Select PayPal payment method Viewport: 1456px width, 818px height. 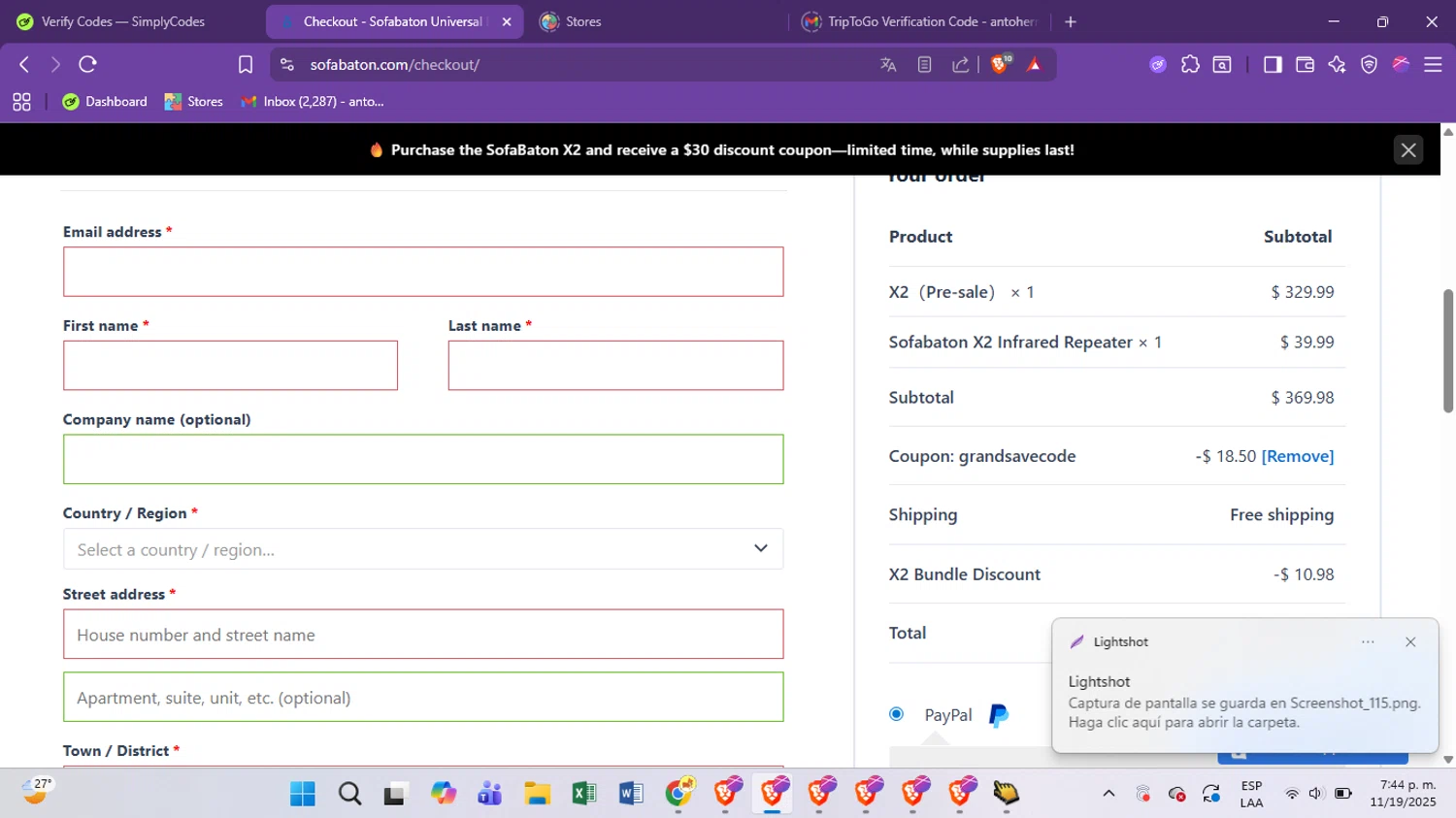click(x=897, y=714)
